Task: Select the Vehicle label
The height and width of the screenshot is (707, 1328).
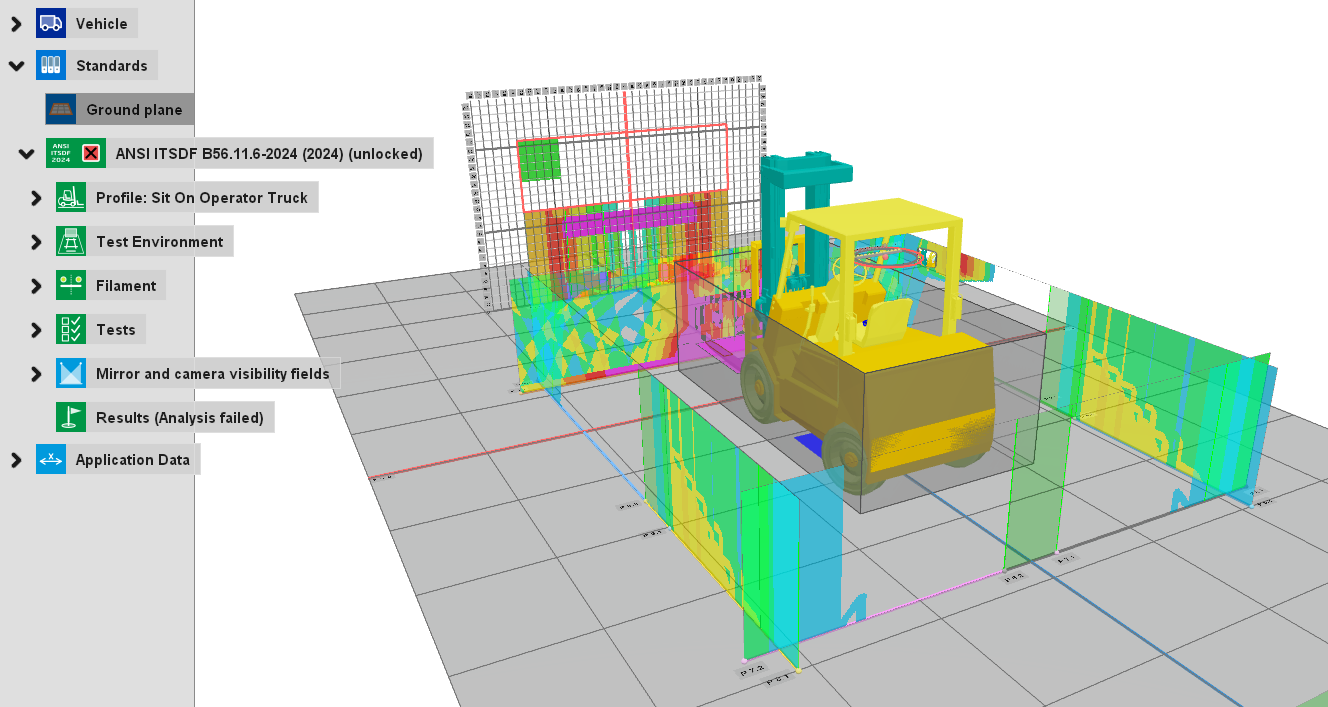Action: 102,23
